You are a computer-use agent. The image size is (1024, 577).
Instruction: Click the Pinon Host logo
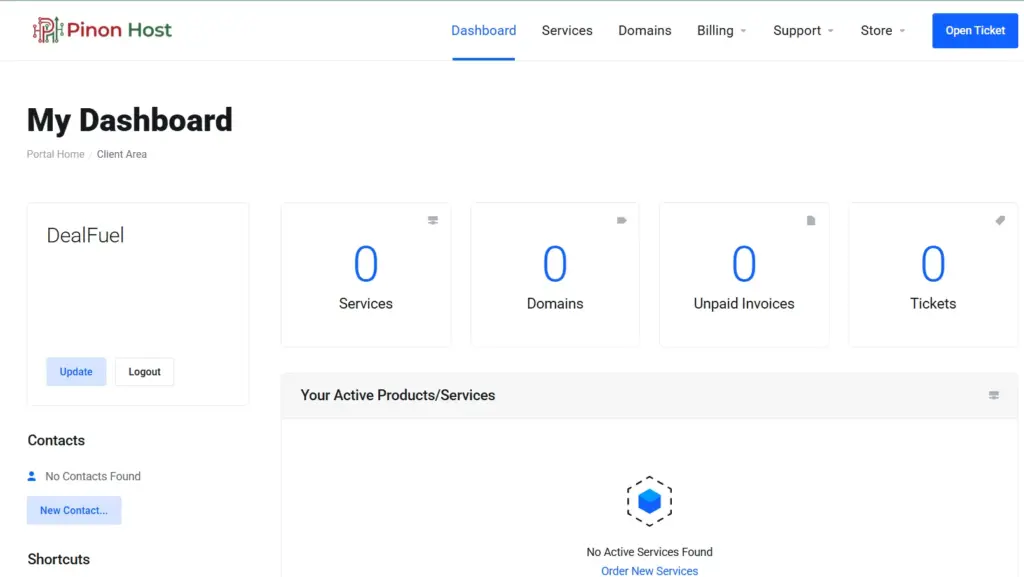(100, 29)
